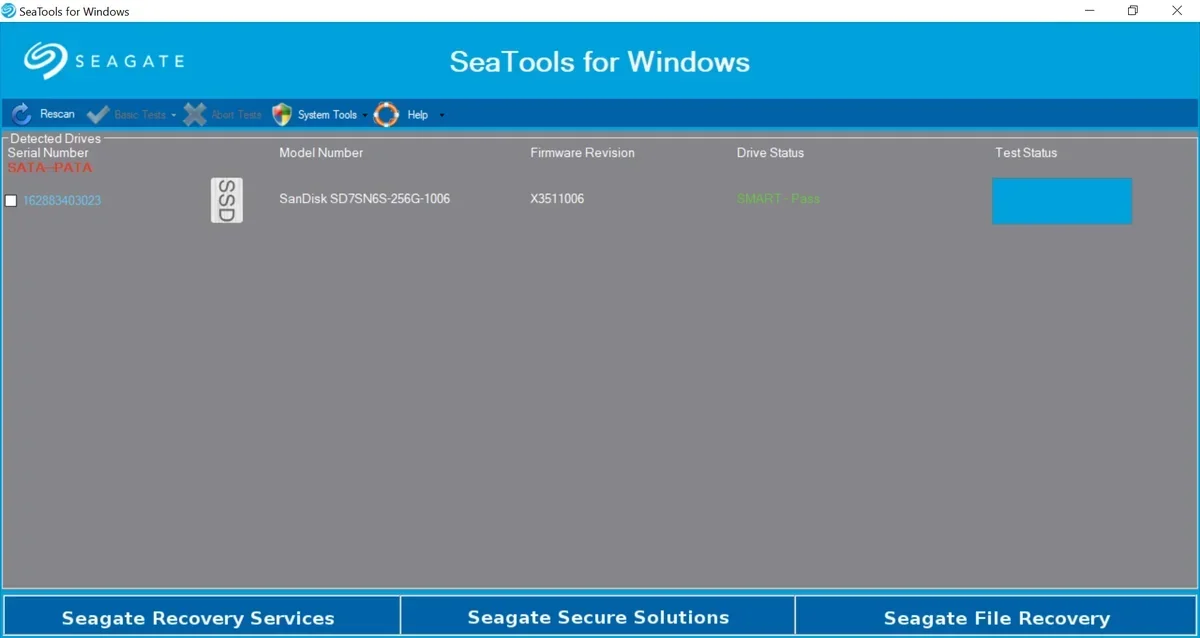Viewport: 1200px width, 638px height.
Task: Click the SMART - Pass drive status
Action: [778, 199]
